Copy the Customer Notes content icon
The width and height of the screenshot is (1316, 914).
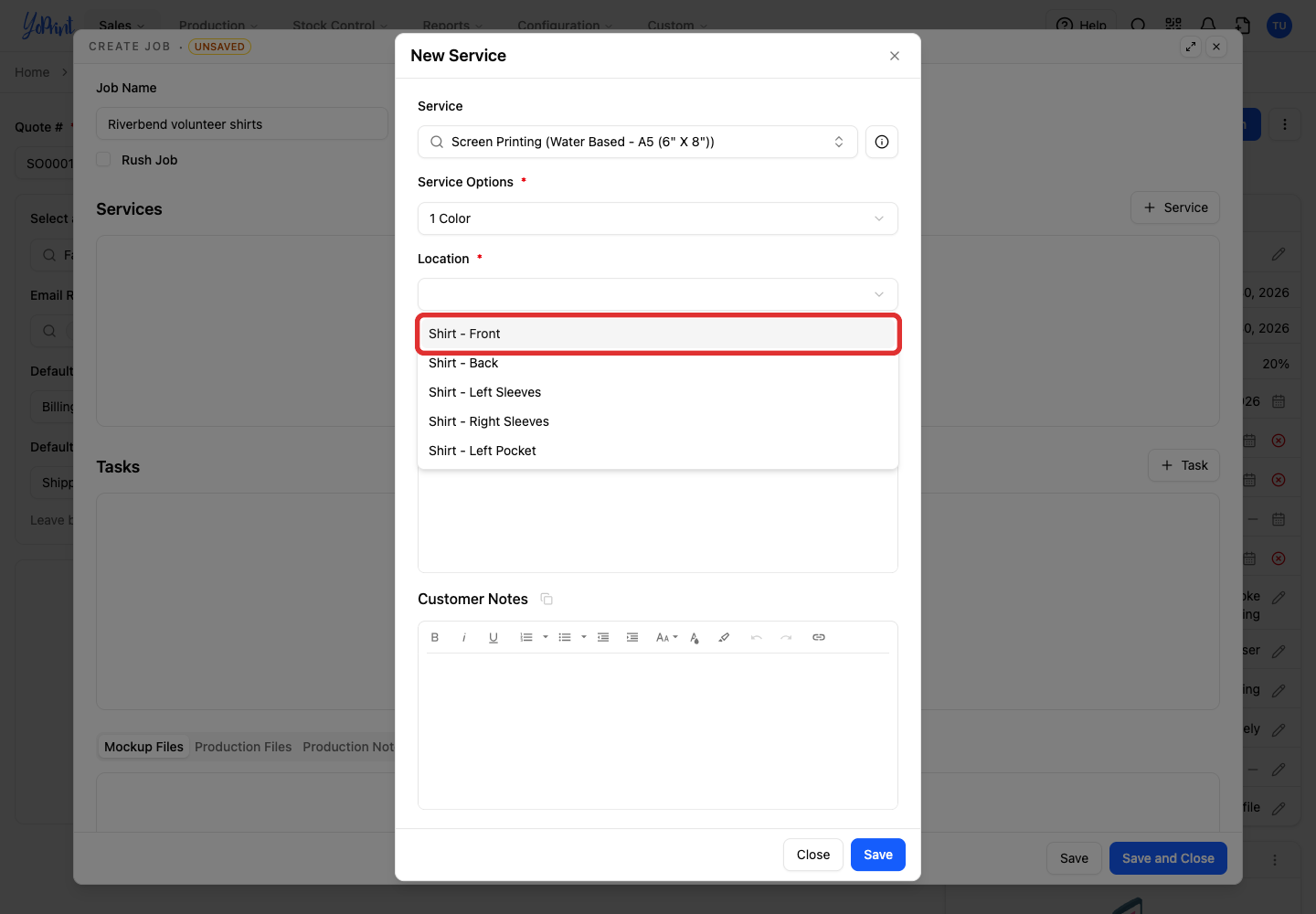tap(547, 600)
